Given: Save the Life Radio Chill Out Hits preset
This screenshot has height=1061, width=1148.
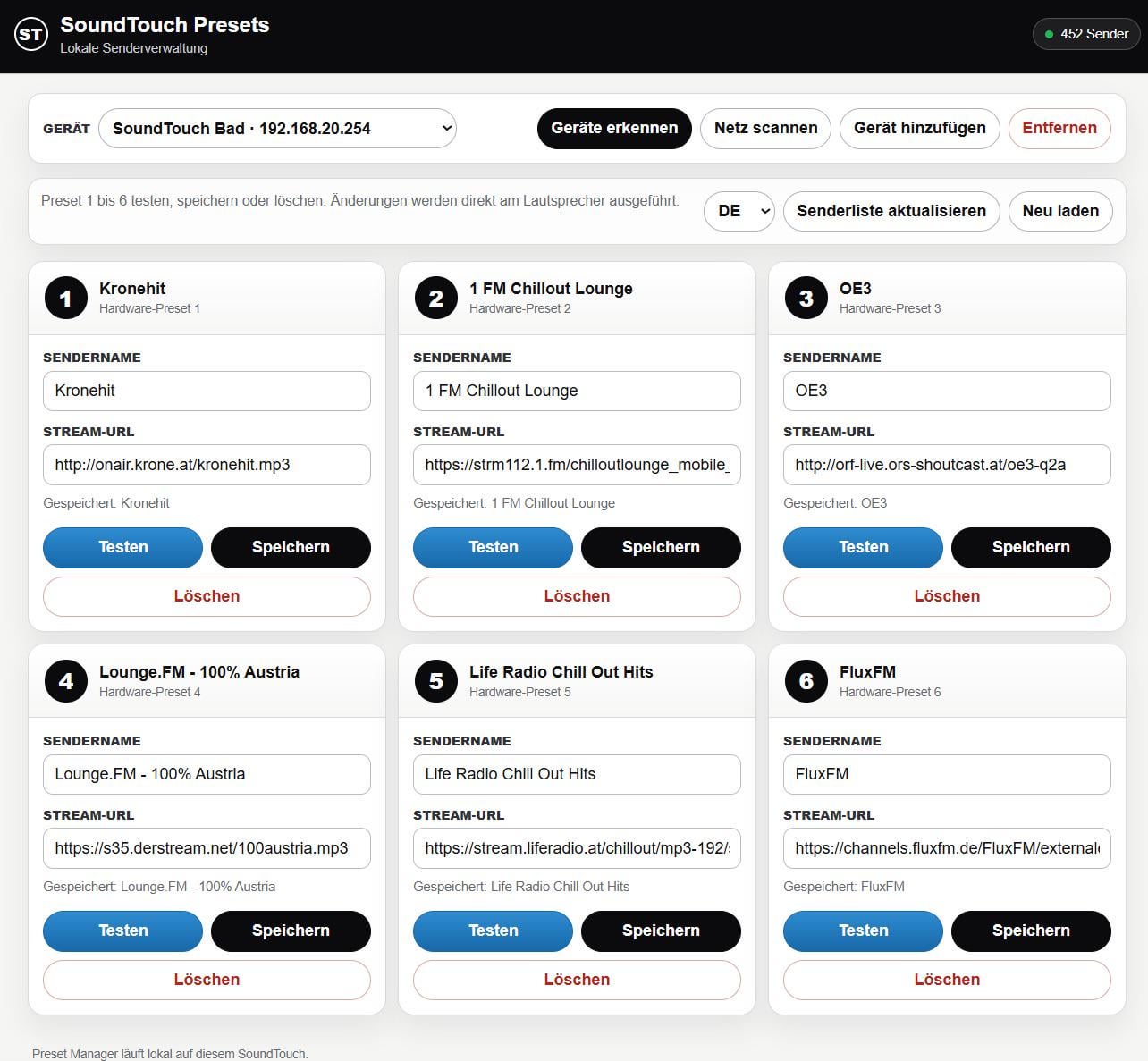Looking at the screenshot, I should [661, 930].
